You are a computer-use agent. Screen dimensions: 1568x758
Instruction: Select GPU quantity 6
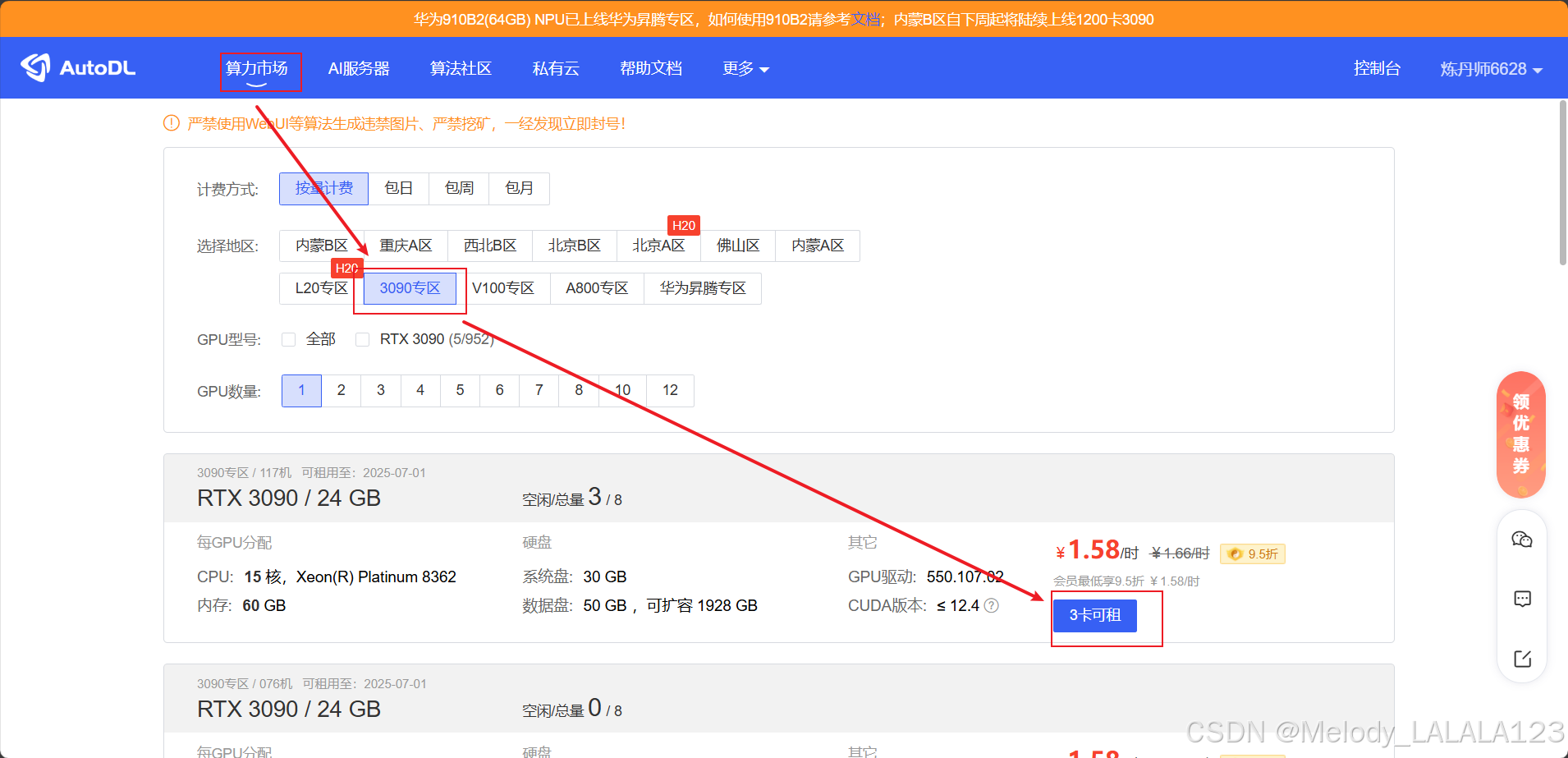499,390
